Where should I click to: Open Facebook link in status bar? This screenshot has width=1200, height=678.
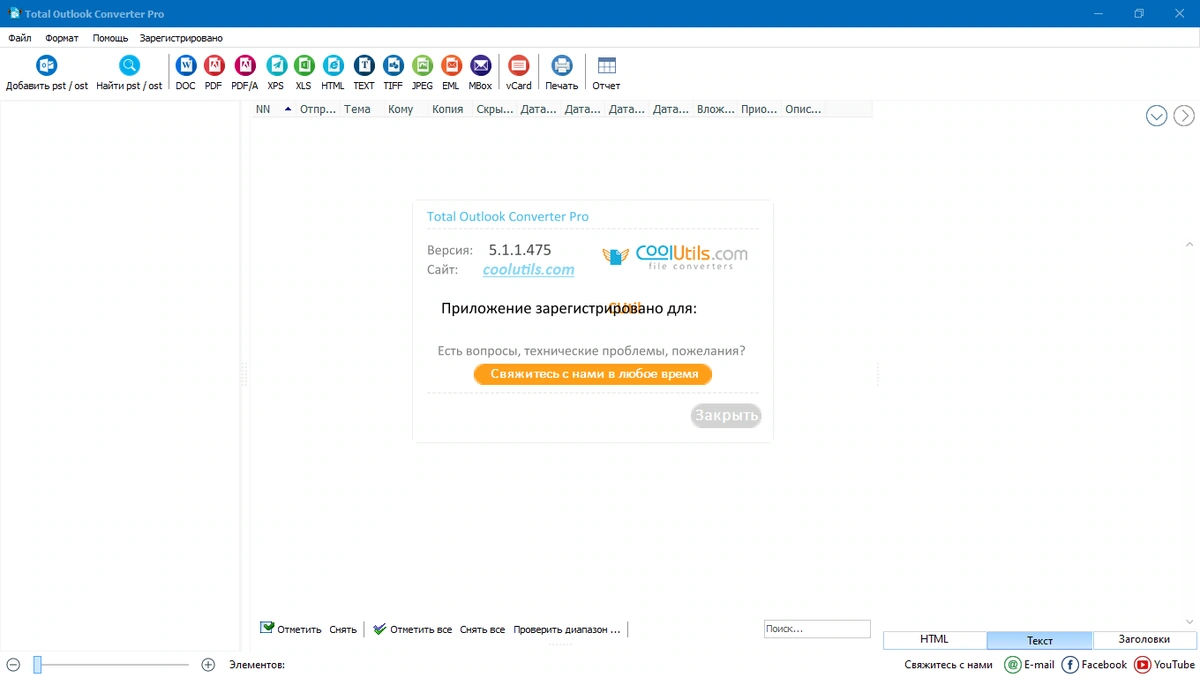point(1070,664)
